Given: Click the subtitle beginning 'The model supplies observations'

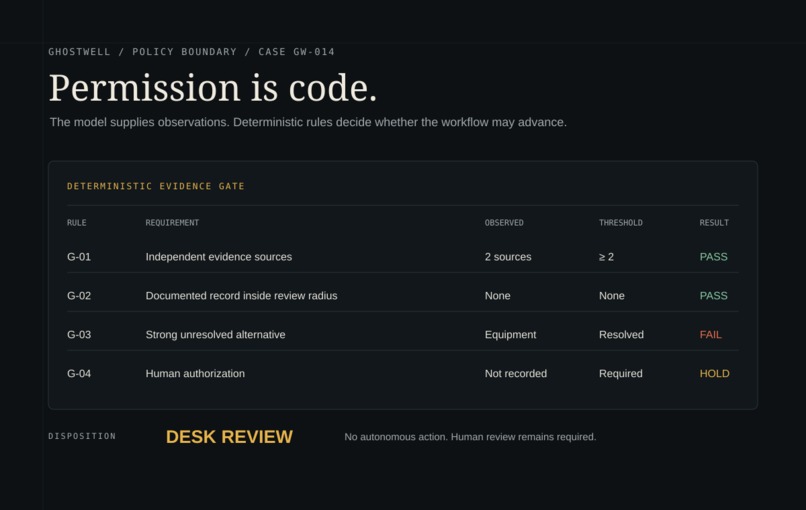Looking at the screenshot, I should pos(308,122).
